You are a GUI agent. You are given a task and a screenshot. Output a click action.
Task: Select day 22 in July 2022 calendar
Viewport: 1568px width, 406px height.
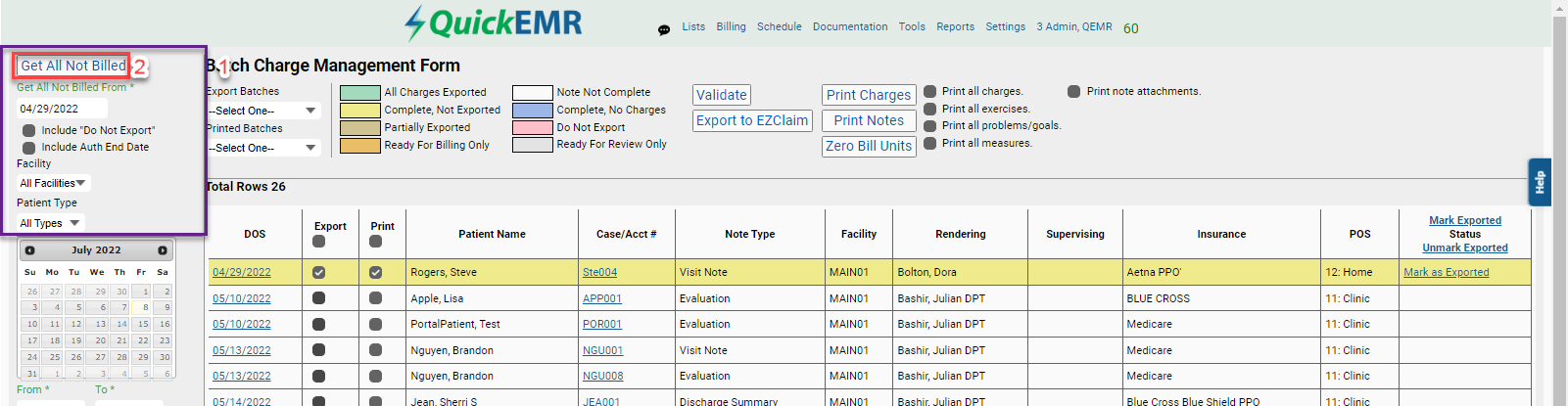click(142, 340)
